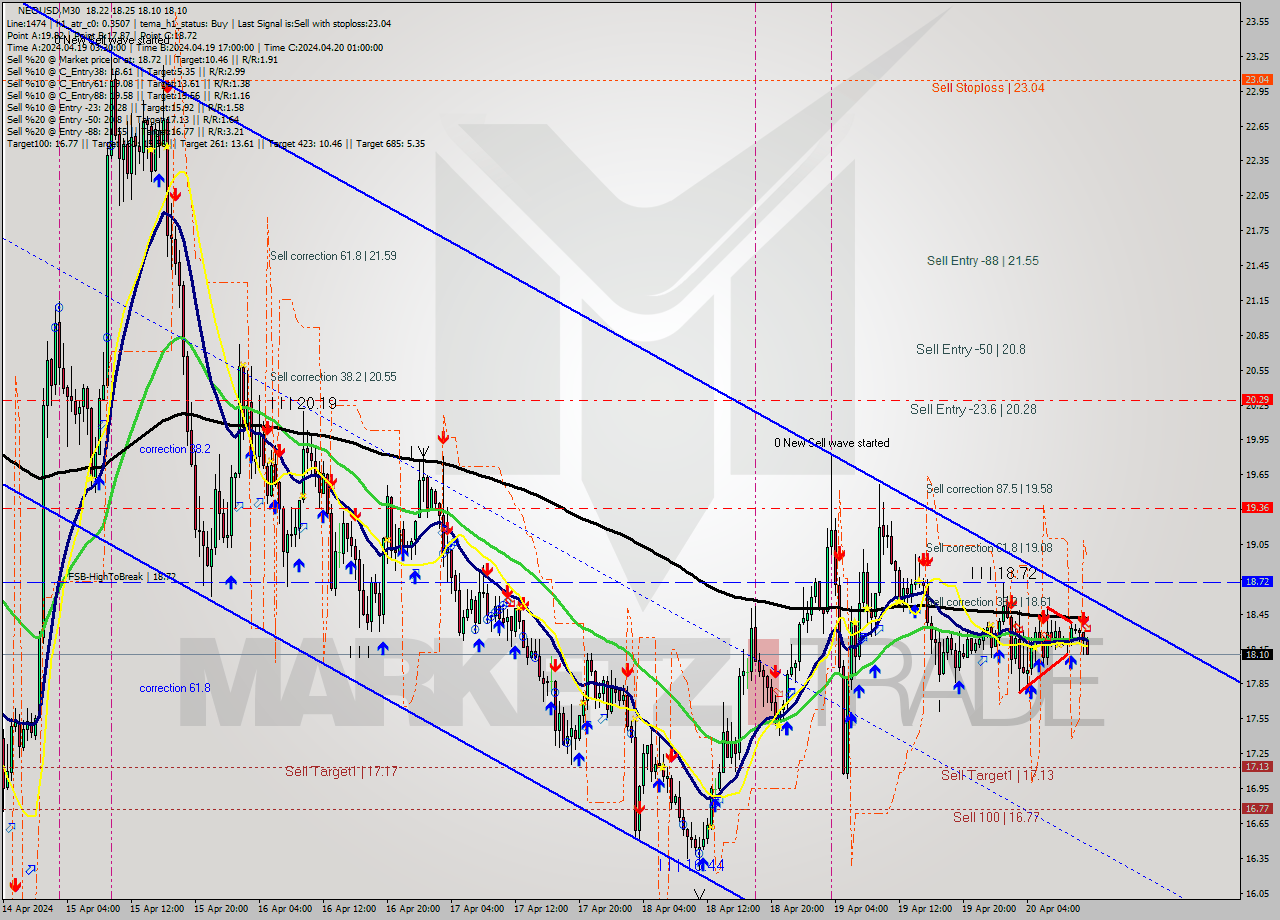The width and height of the screenshot is (1280, 920).
Task: Click the 'FSB-HighToBreak | 18.72' label
Action: tap(121, 577)
